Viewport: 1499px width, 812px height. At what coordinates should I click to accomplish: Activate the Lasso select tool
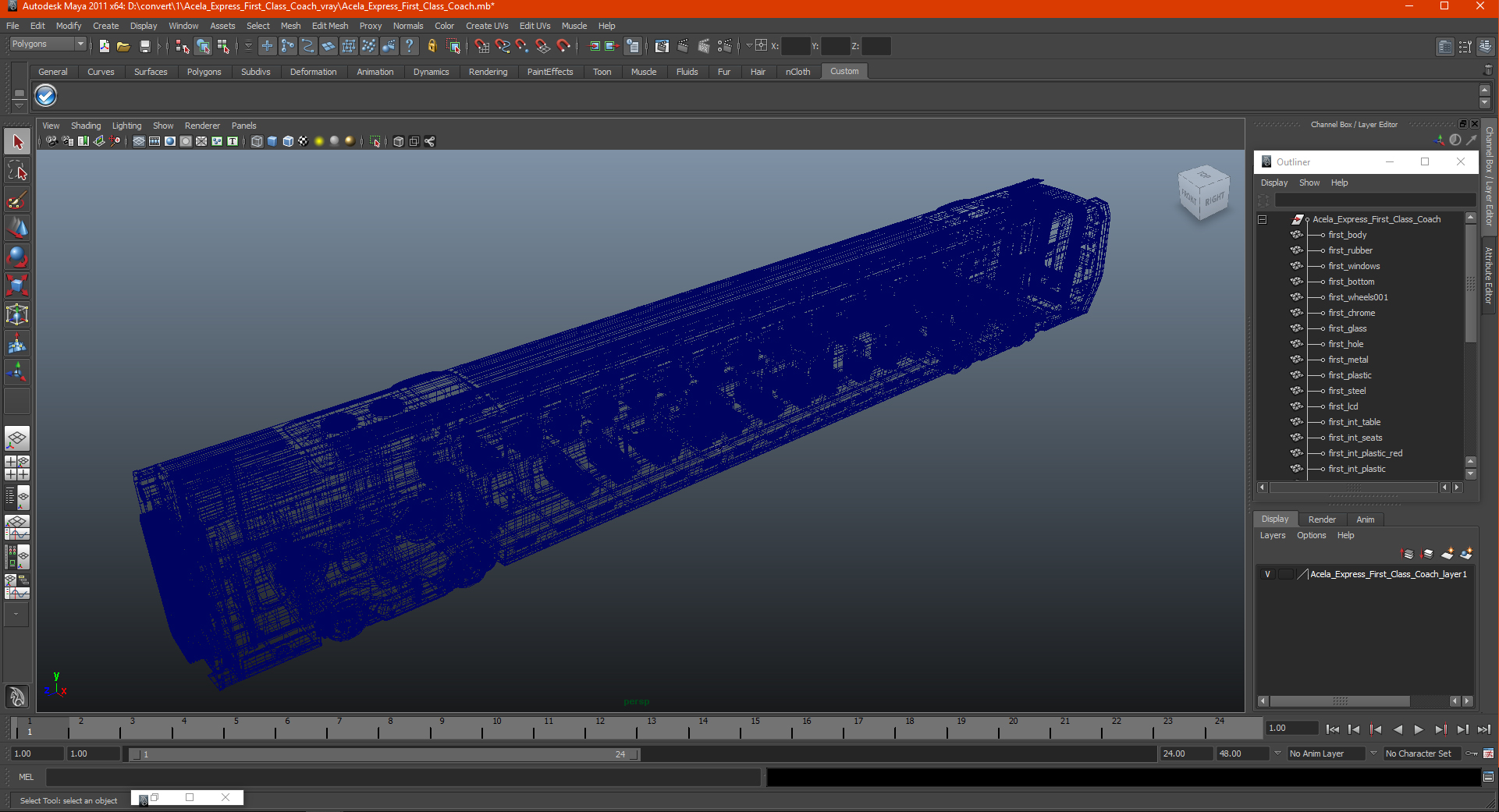click(x=17, y=171)
